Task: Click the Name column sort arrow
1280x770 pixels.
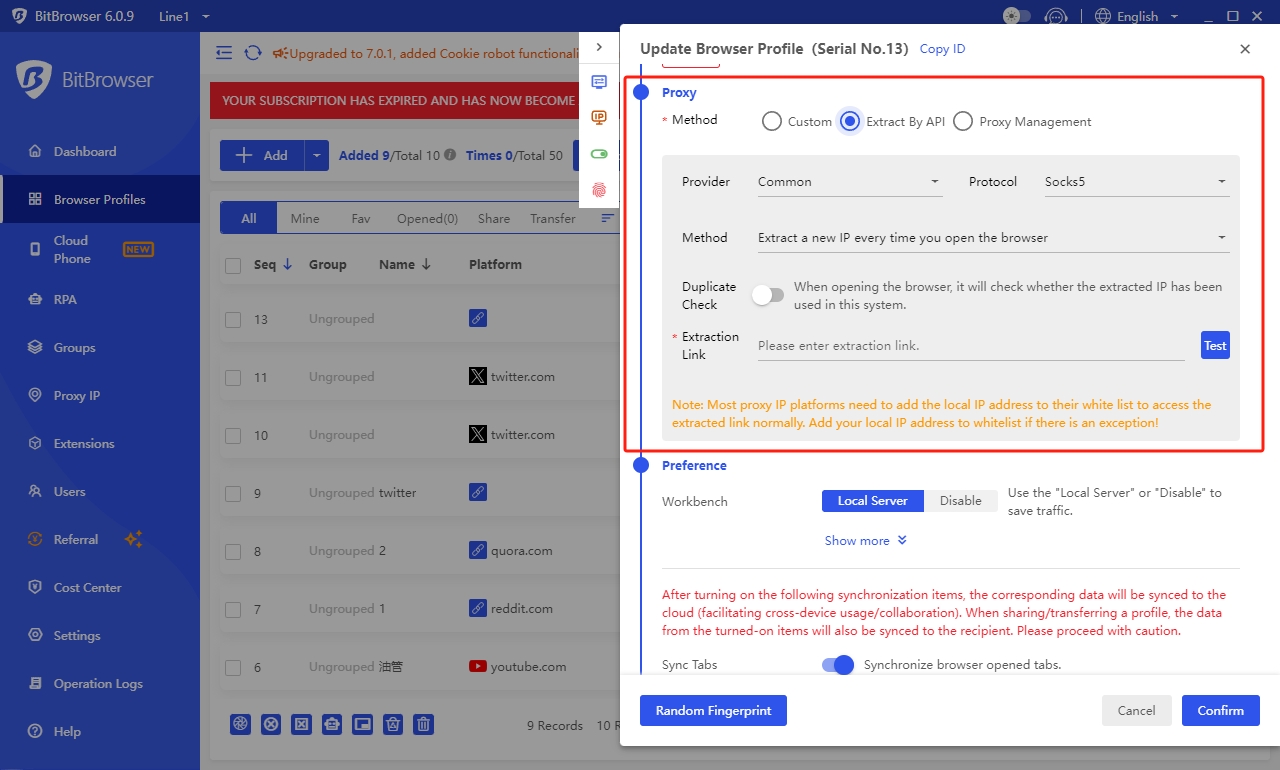Action: [x=426, y=265]
